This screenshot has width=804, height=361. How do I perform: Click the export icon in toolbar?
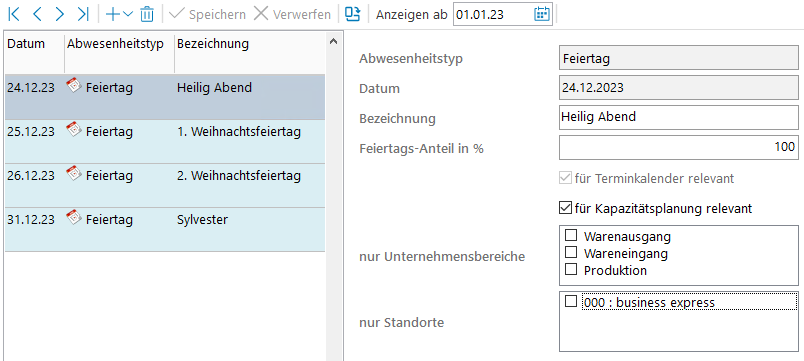pos(353,14)
